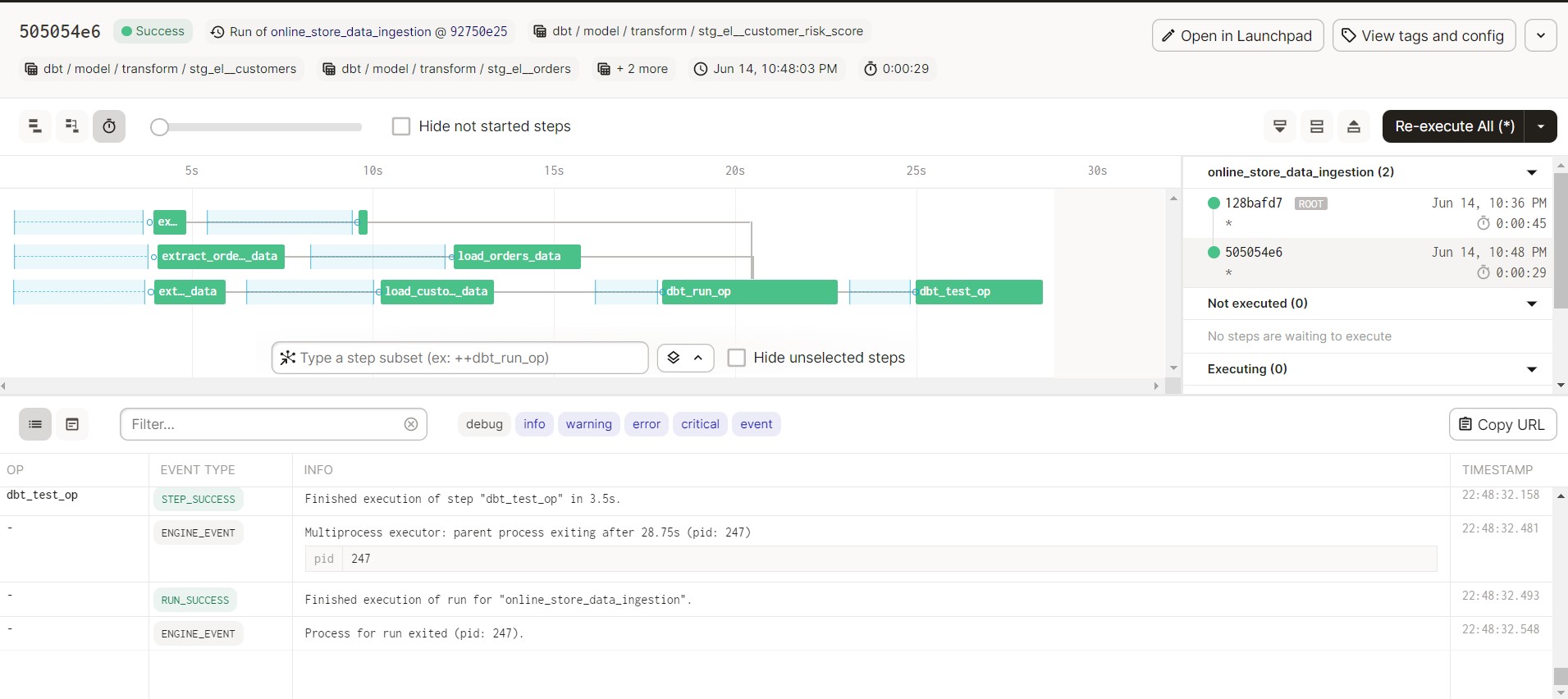Show raw compute logs icon
The image size is (1568, 699).
click(x=72, y=424)
